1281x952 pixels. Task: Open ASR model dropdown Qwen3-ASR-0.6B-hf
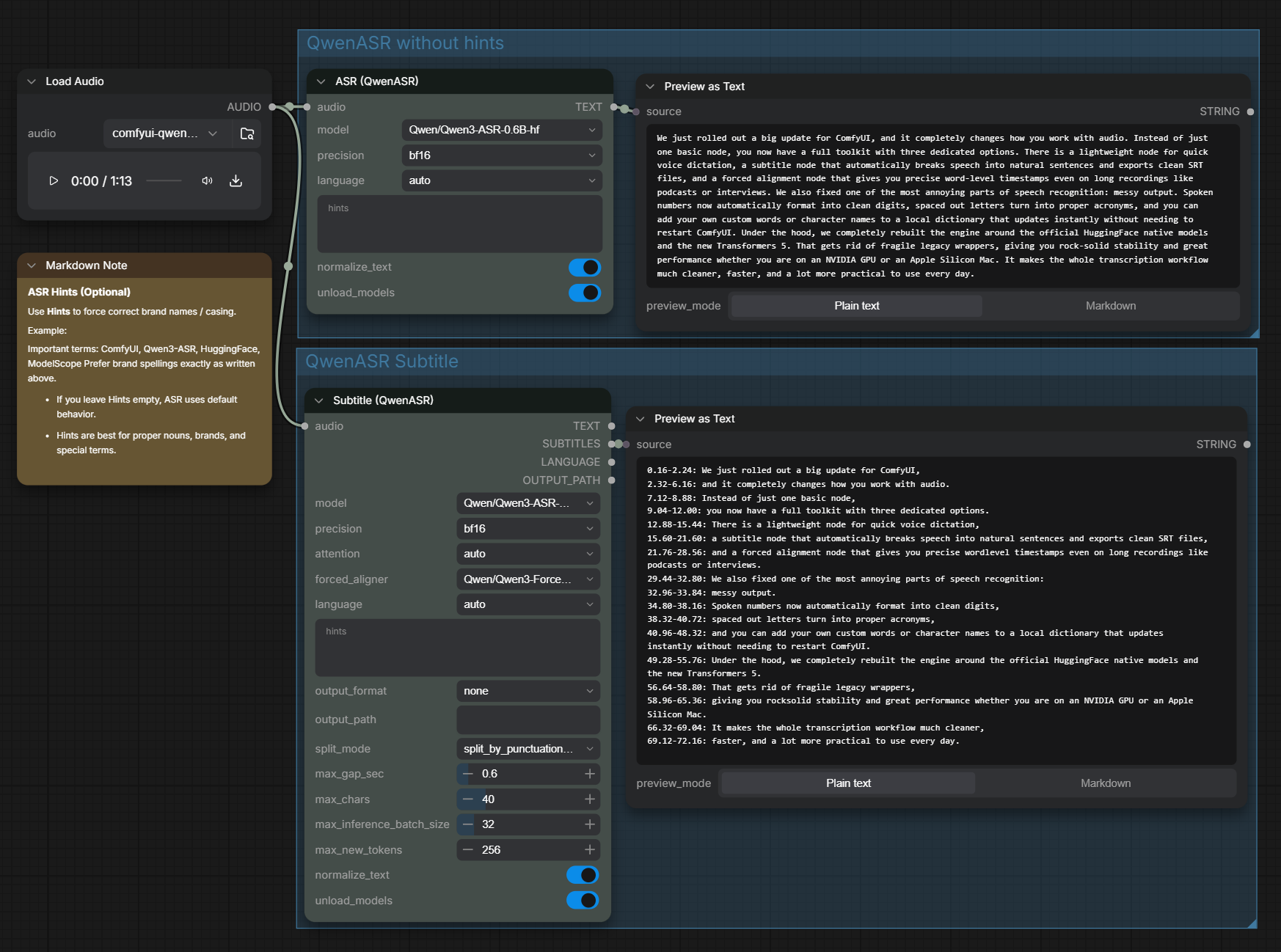502,130
